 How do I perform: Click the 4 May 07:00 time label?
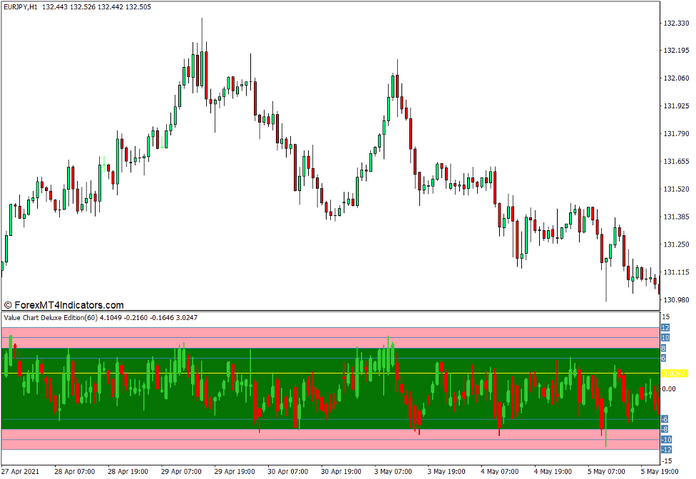point(499,471)
